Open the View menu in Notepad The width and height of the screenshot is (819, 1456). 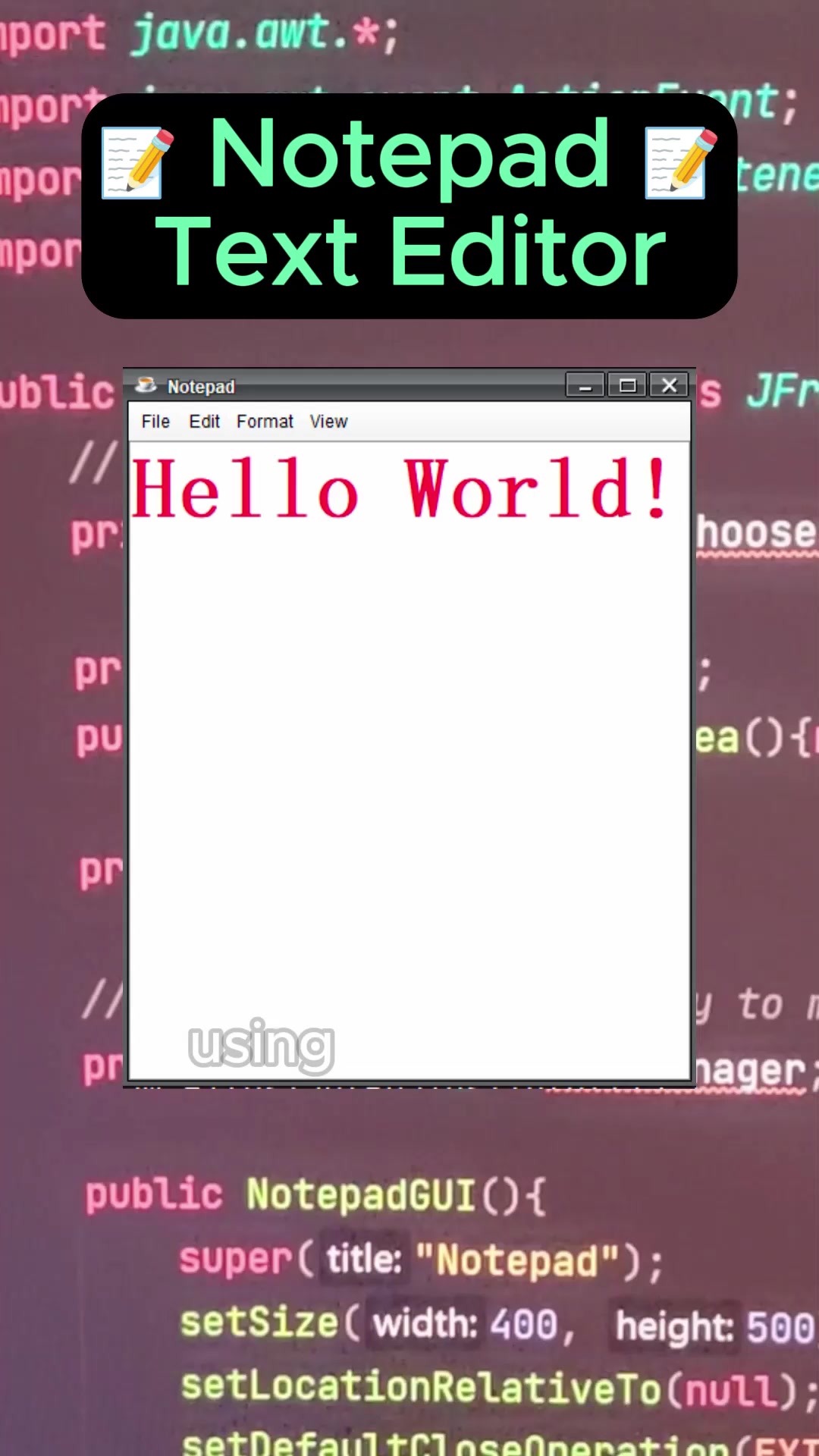(x=328, y=422)
